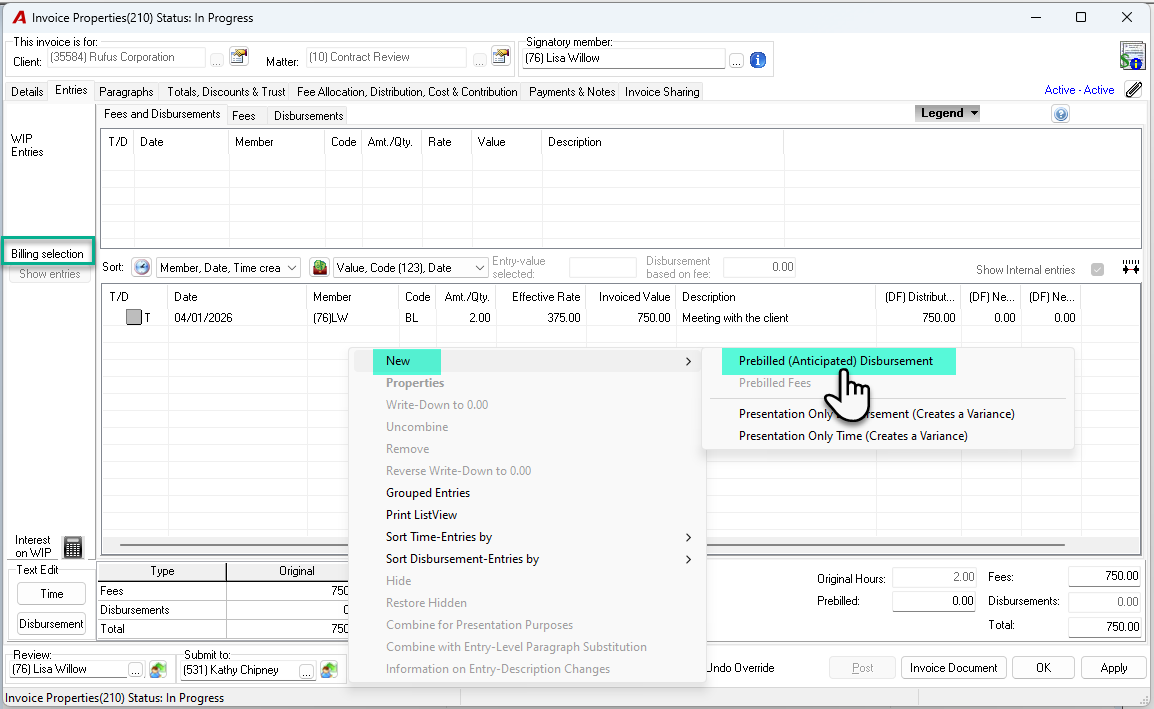Image resolution: width=1154 pixels, height=709 pixels.
Task: Click the disbursement sort icon before Value, Code
Action: click(x=319, y=267)
